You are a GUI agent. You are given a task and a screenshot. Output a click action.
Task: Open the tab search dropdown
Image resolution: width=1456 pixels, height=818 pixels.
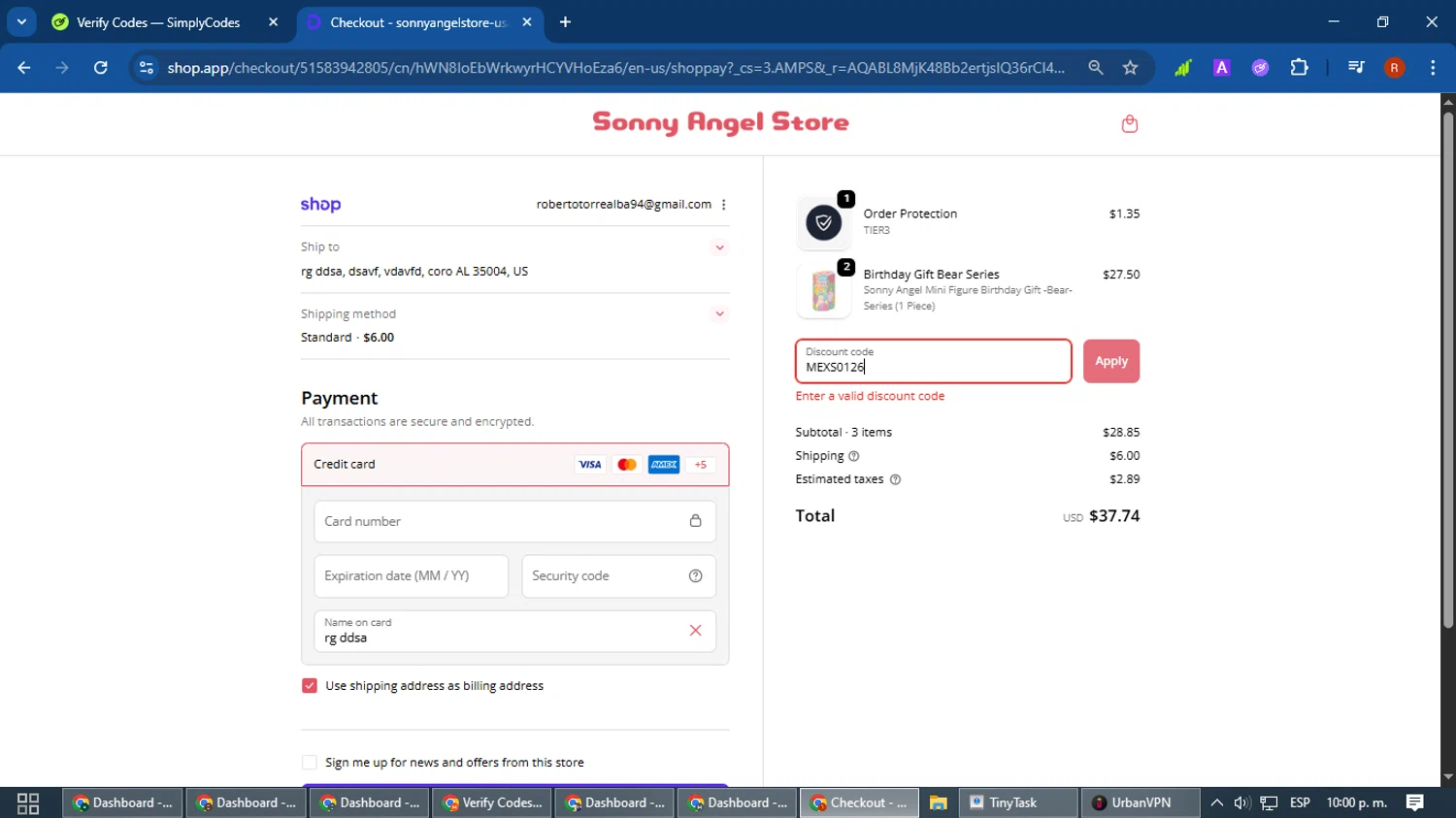click(x=21, y=22)
